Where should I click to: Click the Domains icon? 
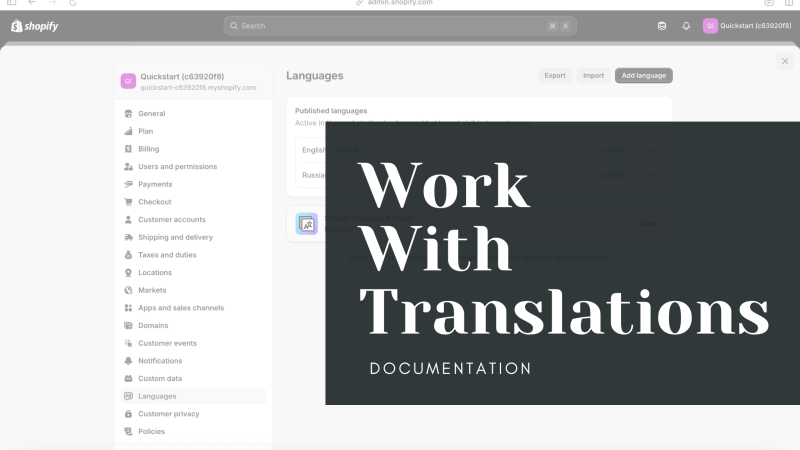click(128, 326)
